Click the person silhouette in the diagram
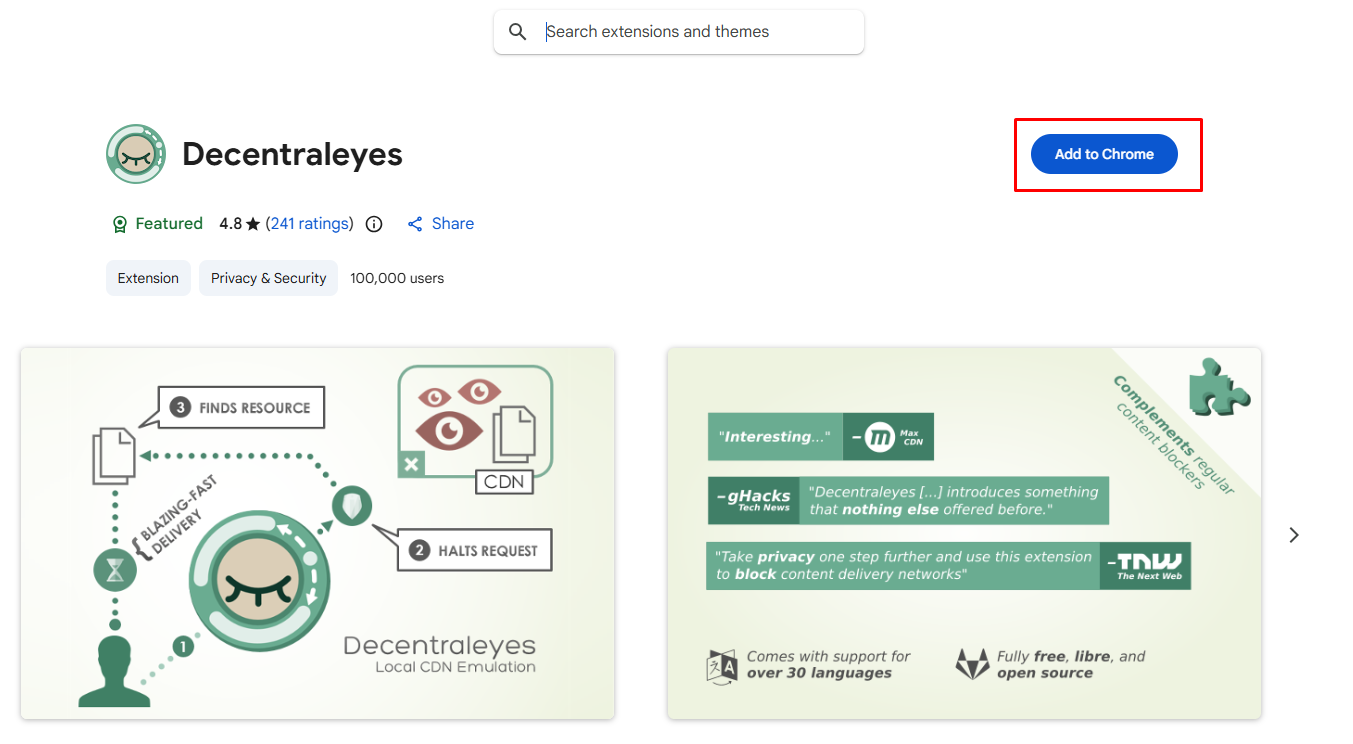The image size is (1353, 744). (116, 672)
